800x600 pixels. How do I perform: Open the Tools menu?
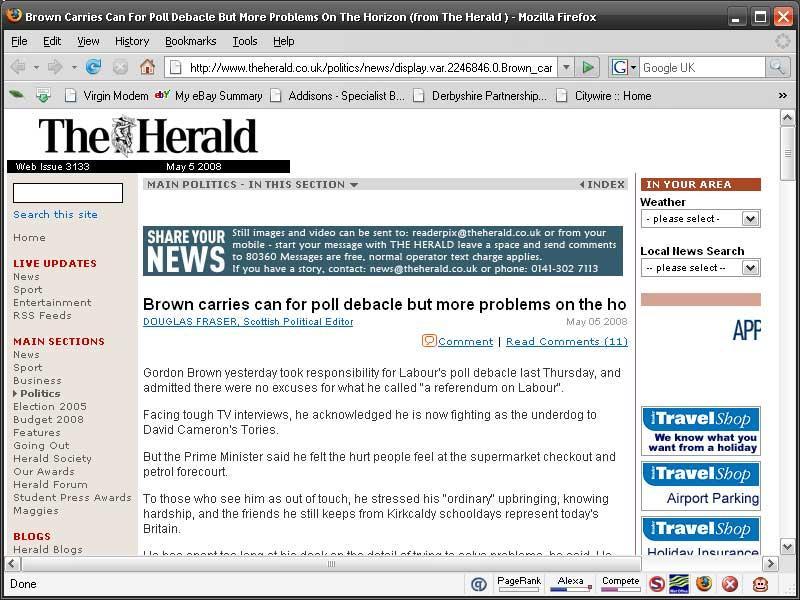pyautogui.click(x=245, y=41)
